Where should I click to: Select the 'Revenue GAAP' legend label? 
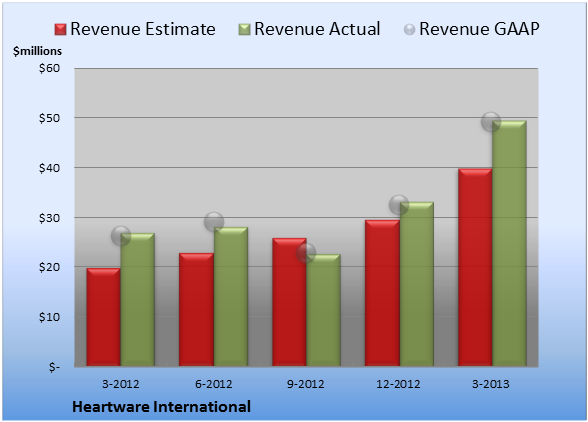479,29
